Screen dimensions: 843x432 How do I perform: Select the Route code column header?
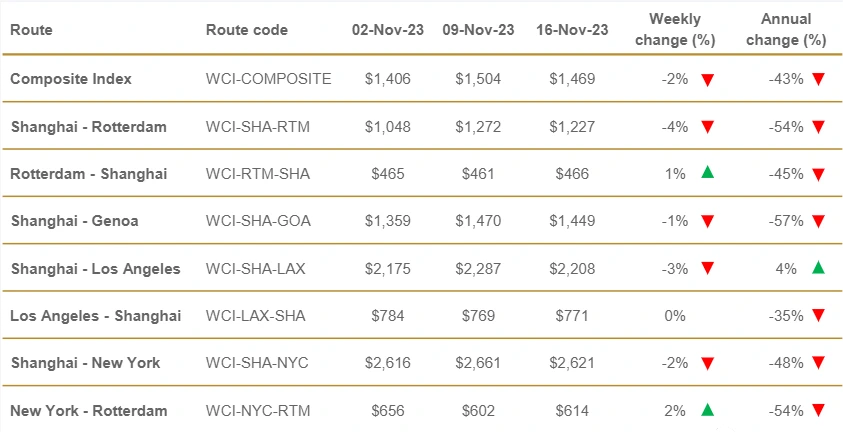pyautogui.click(x=247, y=30)
